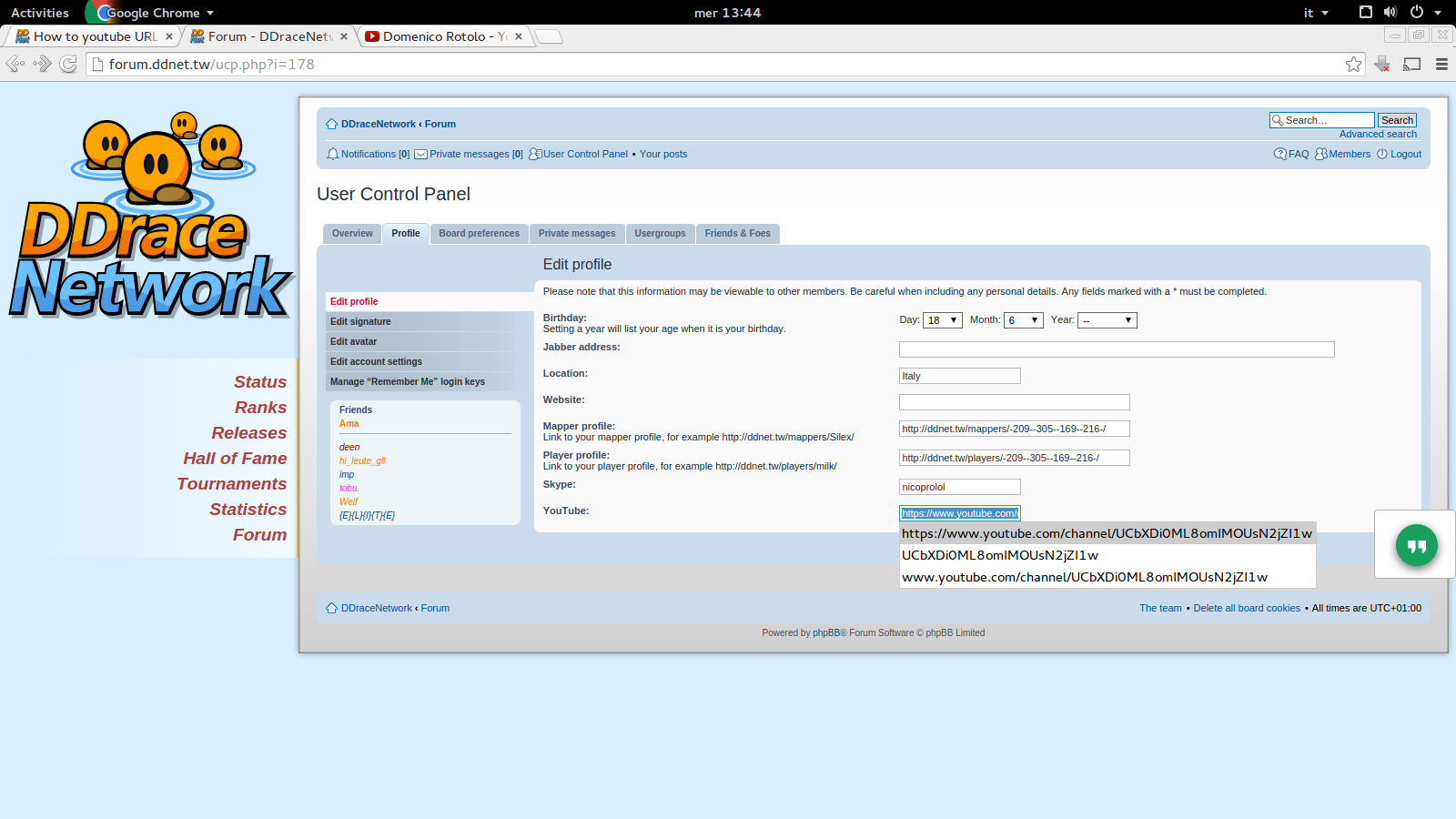
Task: Switch to Board preferences tab
Action: coord(479,234)
